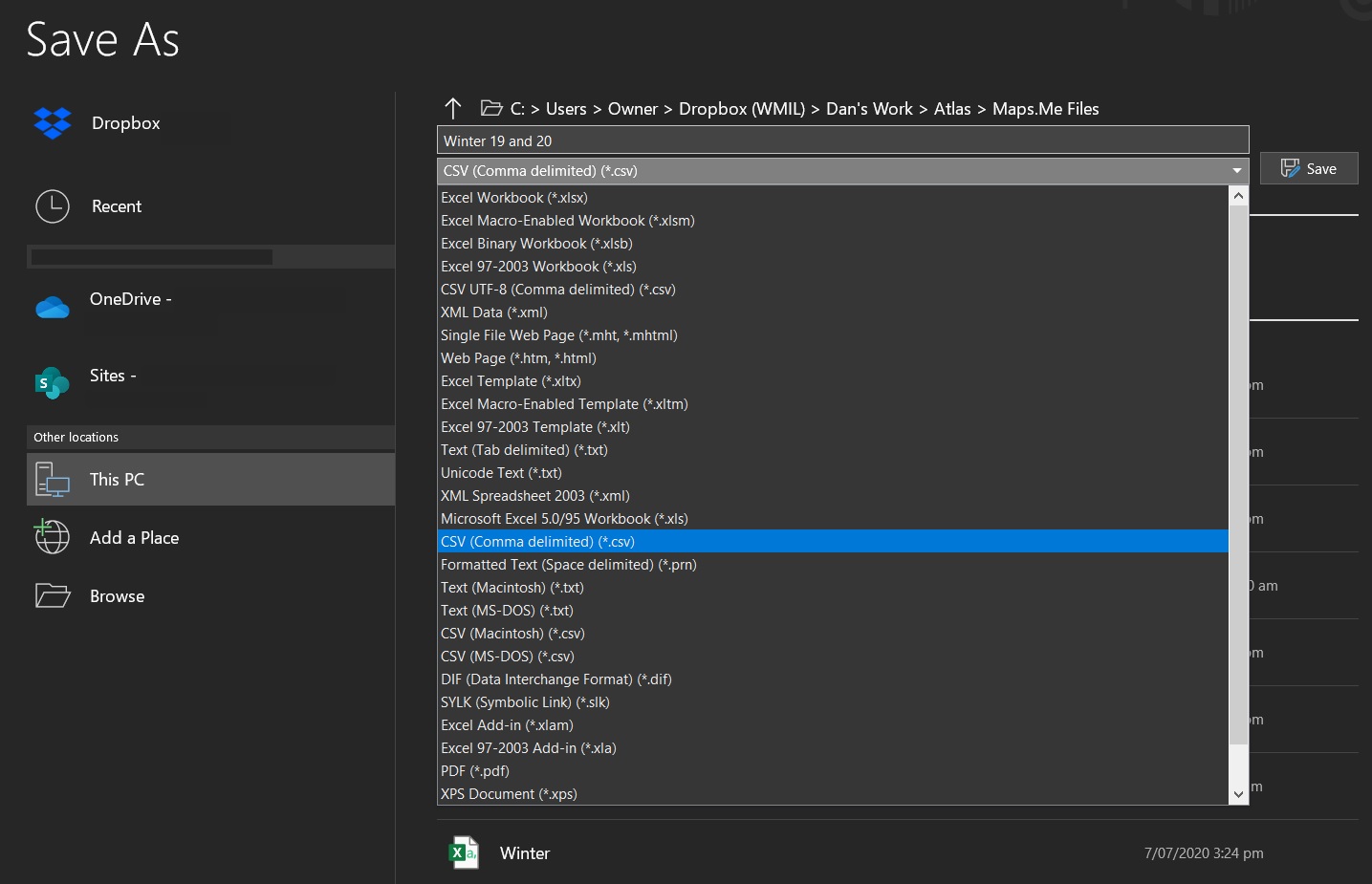Open the Browse folder icon
1372x884 pixels.
[53, 596]
